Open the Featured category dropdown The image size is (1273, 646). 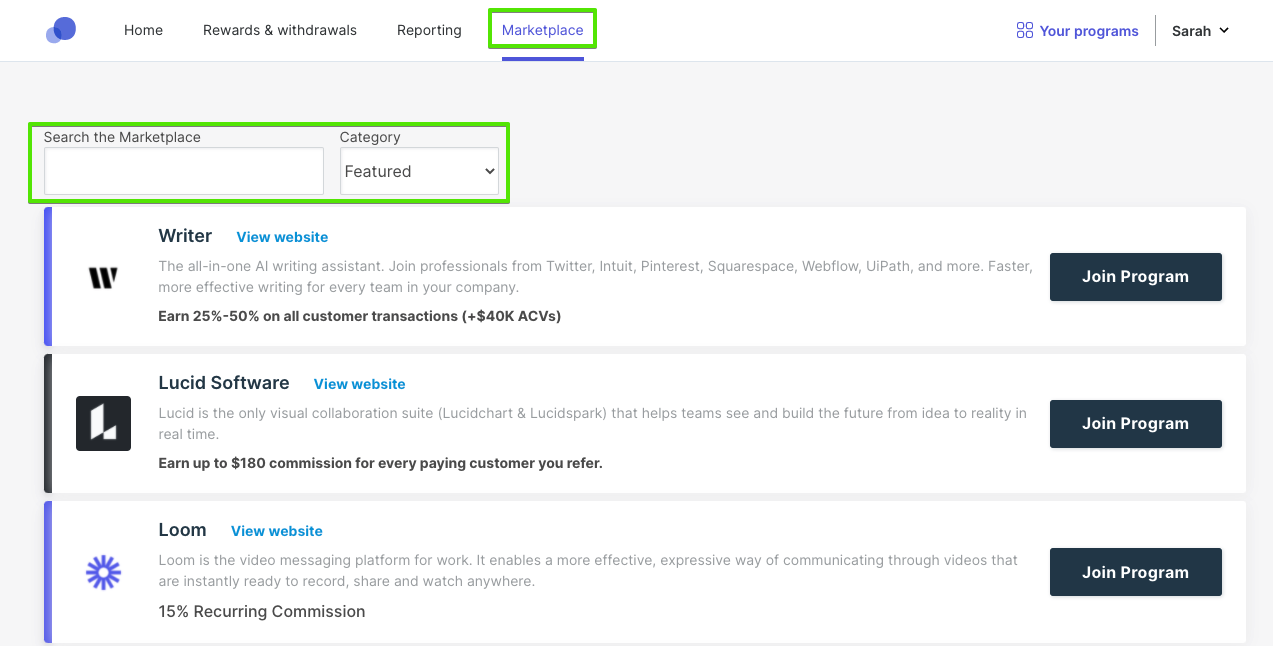coord(419,170)
